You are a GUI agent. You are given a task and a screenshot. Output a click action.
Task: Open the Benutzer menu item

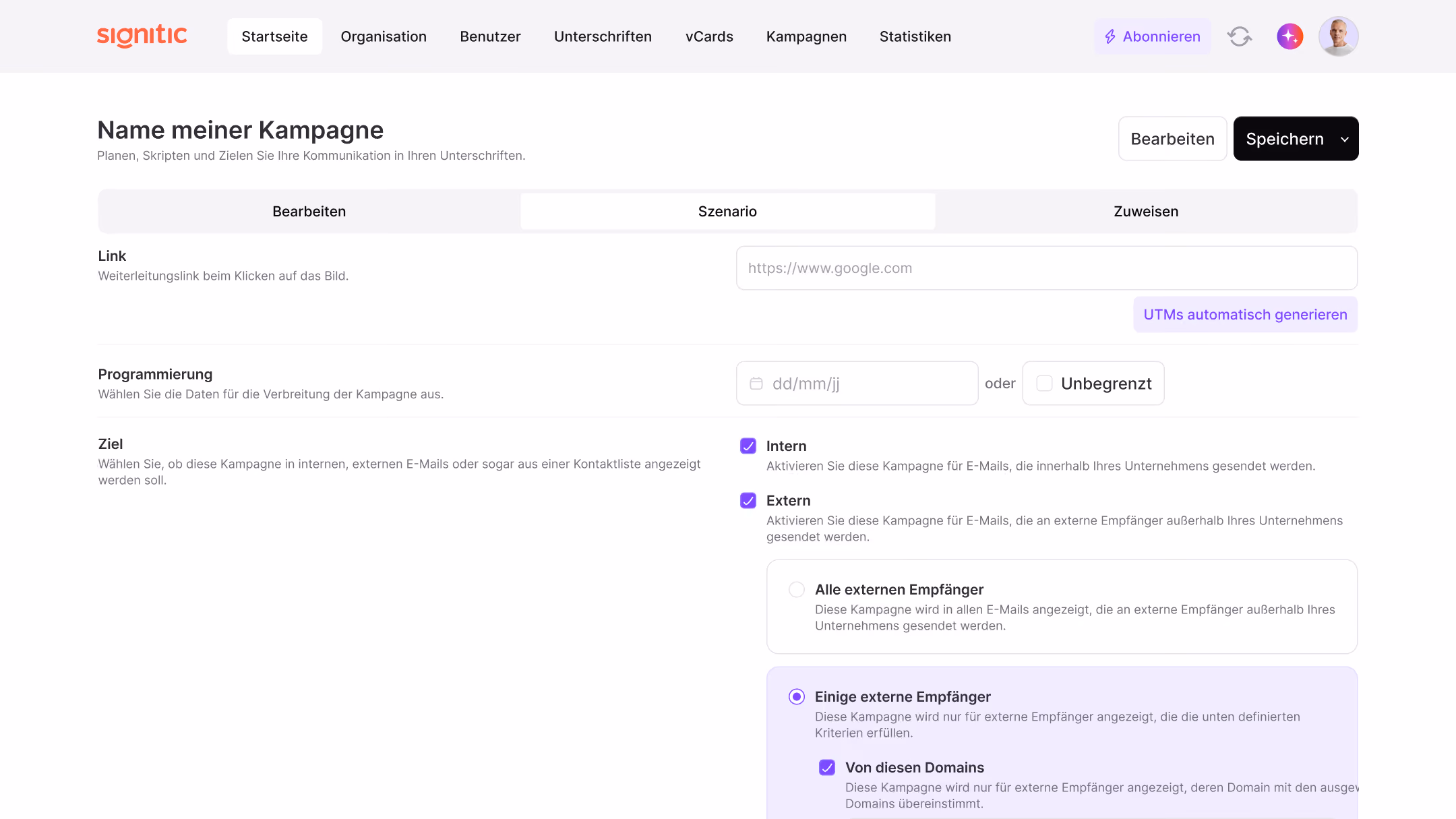coord(490,36)
